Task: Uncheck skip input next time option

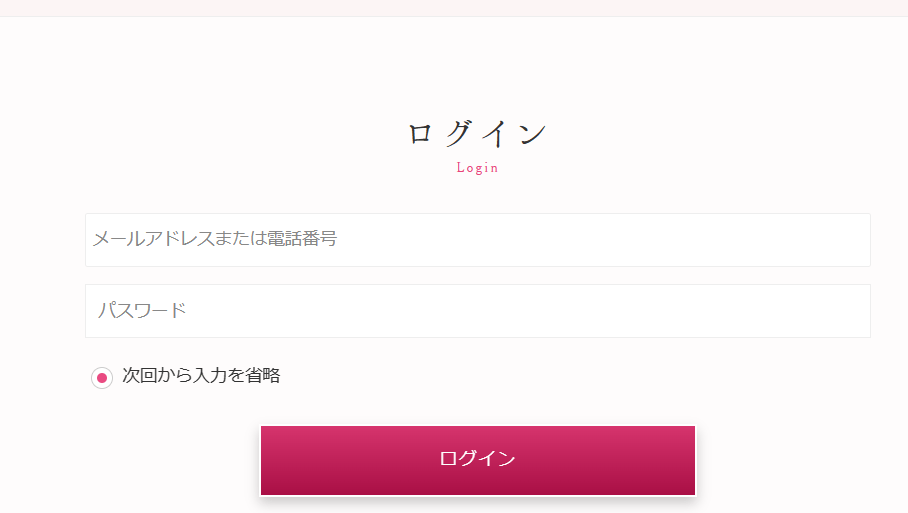Action: pyautogui.click(x=101, y=378)
